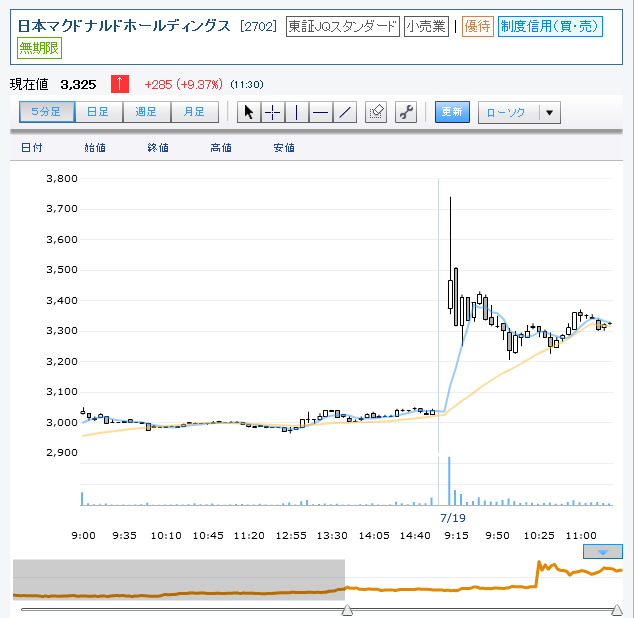This screenshot has width=635, height=618.
Task: Click the +285 (+9.37%) change text
Action: tap(183, 84)
